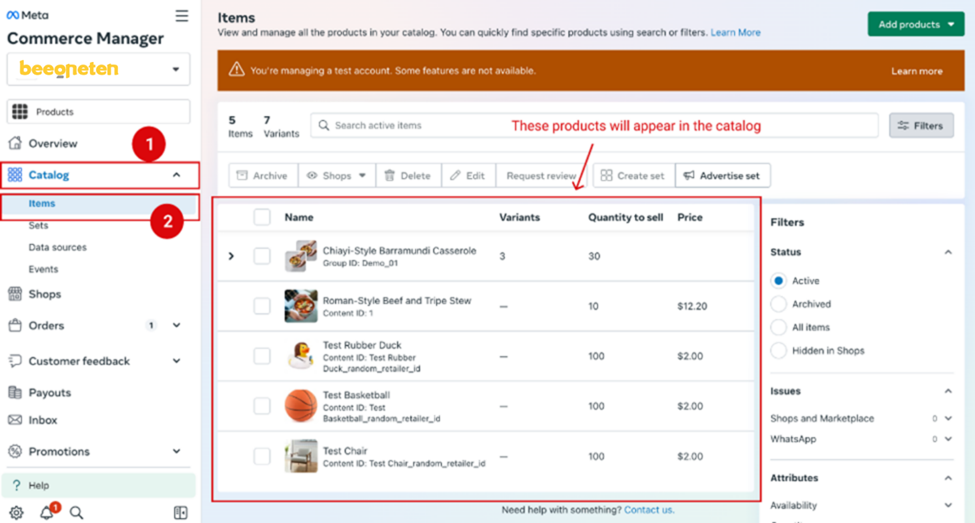
Task: Open Payouts in the sidebar
Action: (x=49, y=393)
